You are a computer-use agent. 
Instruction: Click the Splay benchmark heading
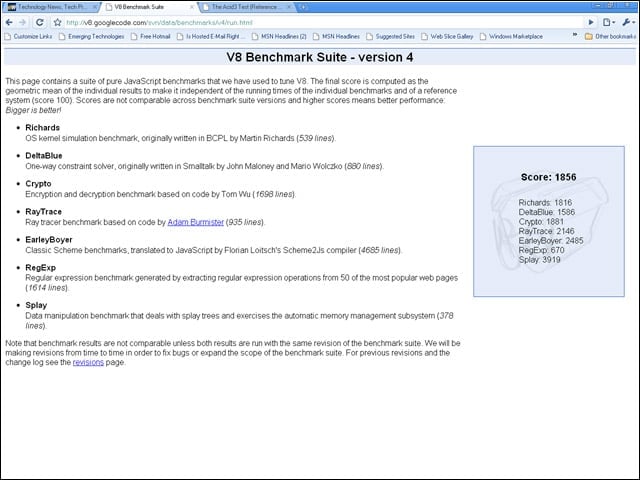tap(36, 305)
